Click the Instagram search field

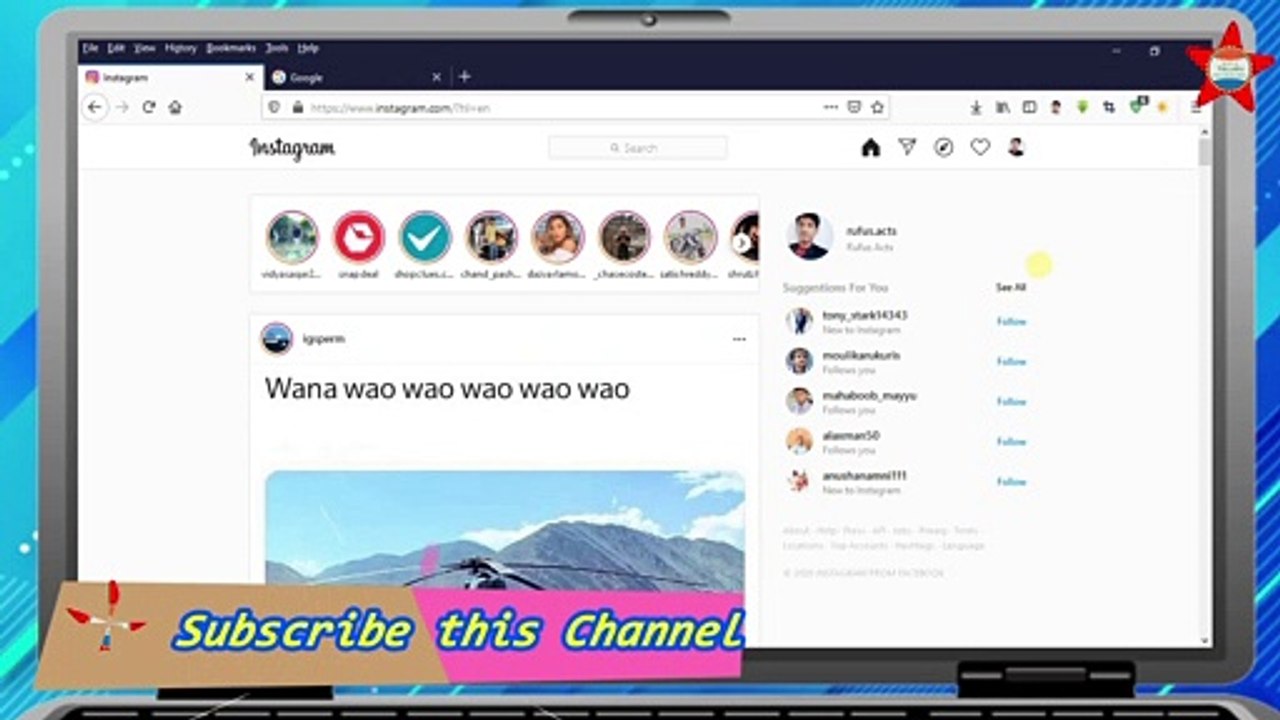[638, 148]
